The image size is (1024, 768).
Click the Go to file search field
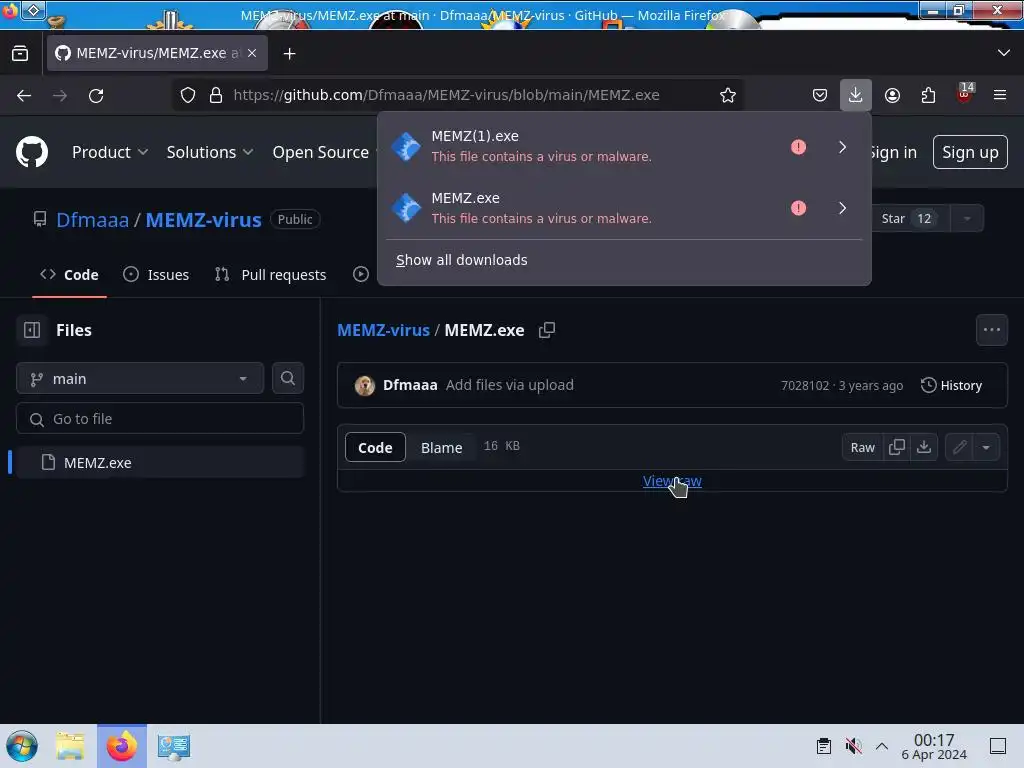tap(160, 419)
